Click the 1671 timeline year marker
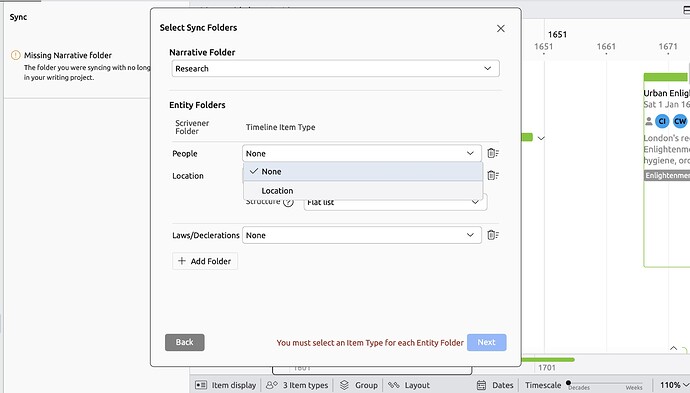Image resolution: width=690 pixels, height=393 pixels. click(x=668, y=46)
